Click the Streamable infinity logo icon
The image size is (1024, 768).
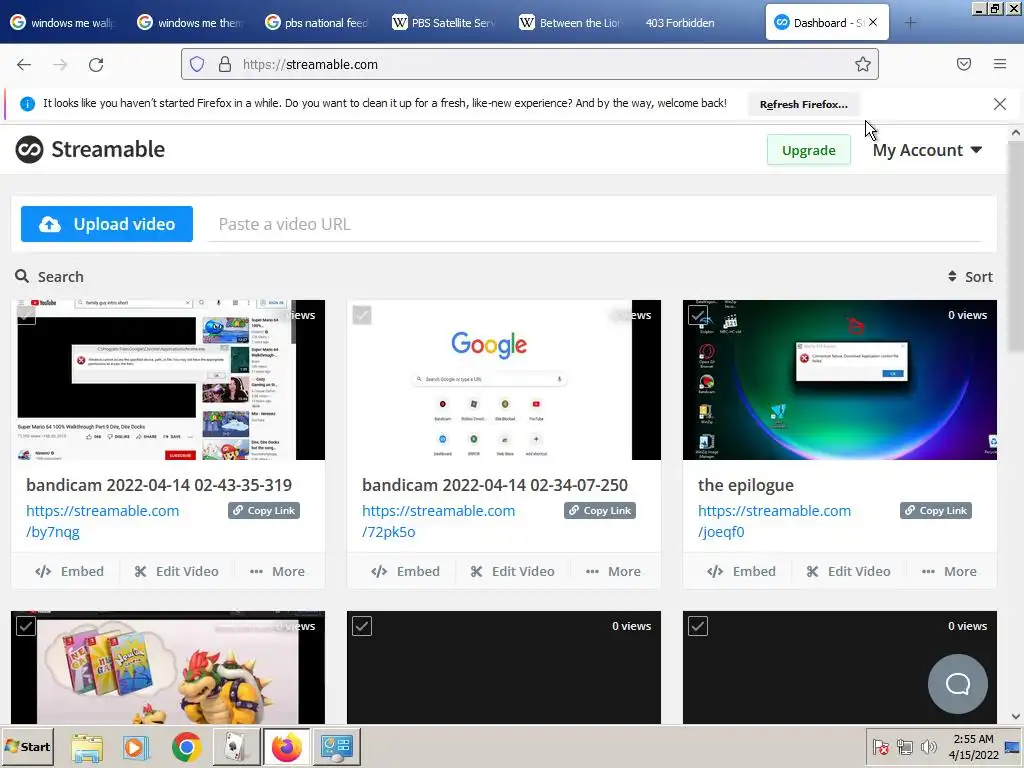[29, 150]
